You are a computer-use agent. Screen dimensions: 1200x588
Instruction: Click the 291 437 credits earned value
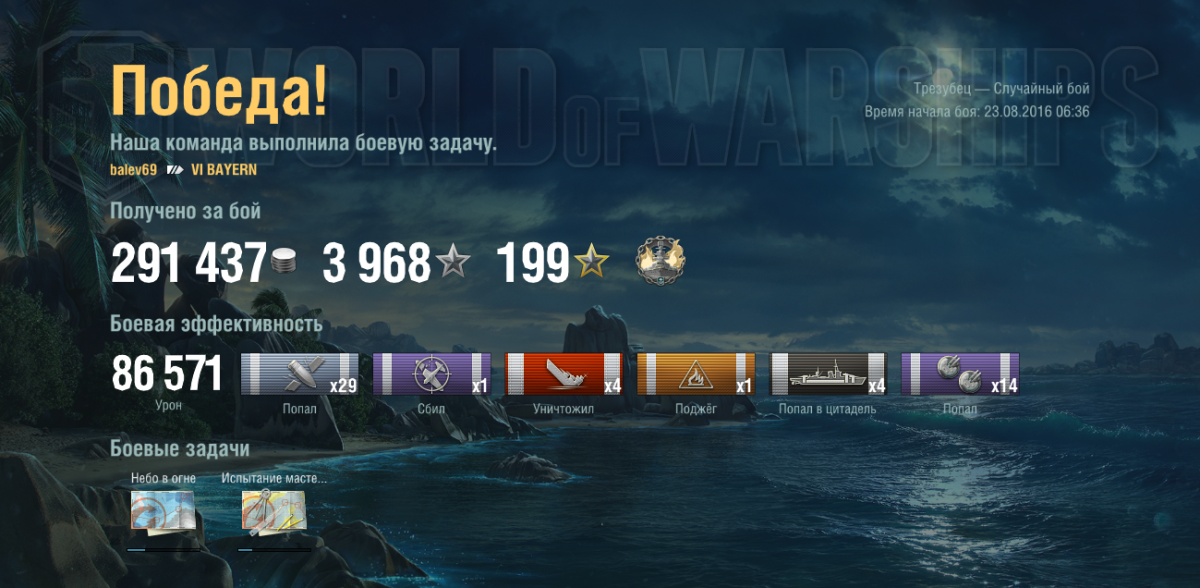pos(189,264)
